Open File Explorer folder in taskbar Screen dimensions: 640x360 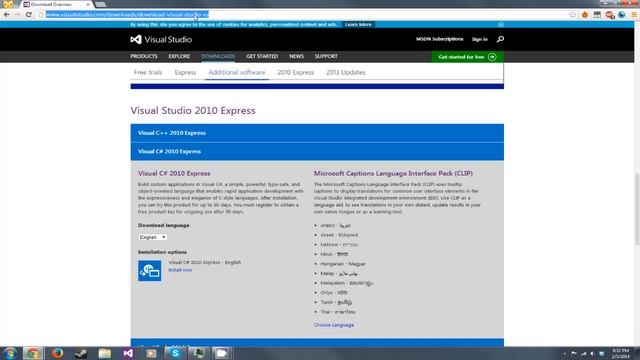click(104, 353)
